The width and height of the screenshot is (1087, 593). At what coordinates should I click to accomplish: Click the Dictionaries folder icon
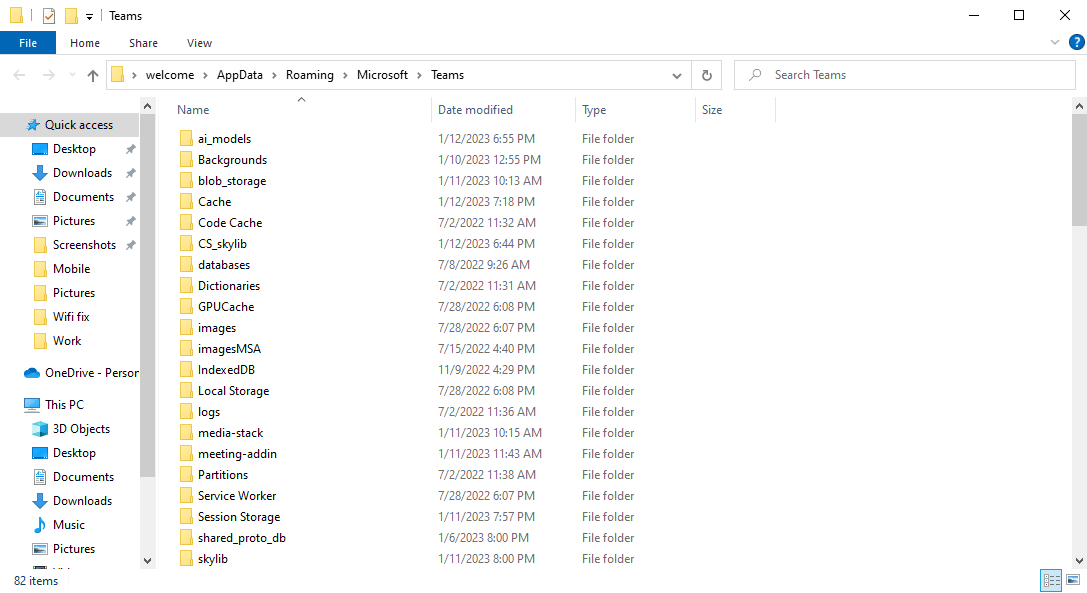pos(186,286)
